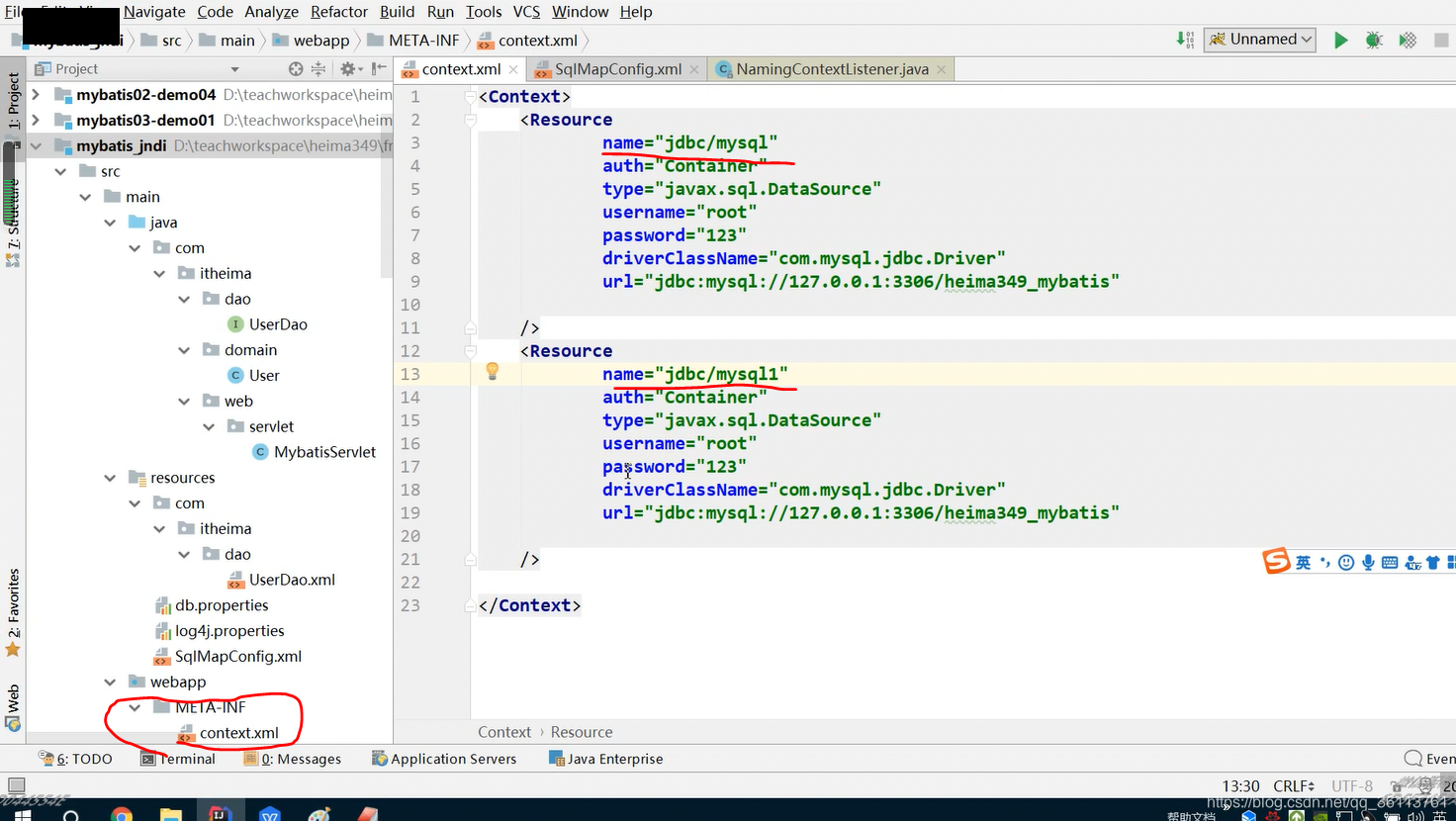Toggle Sogou 英 Chinese/English mode
Viewport: 1456px width, 821px height.
[x=1303, y=563]
